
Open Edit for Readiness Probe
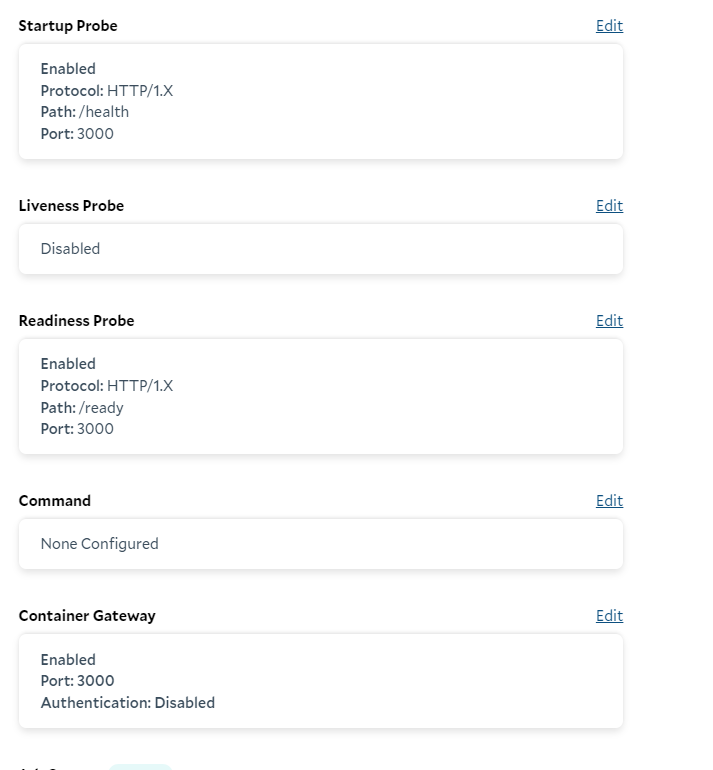click(x=609, y=320)
